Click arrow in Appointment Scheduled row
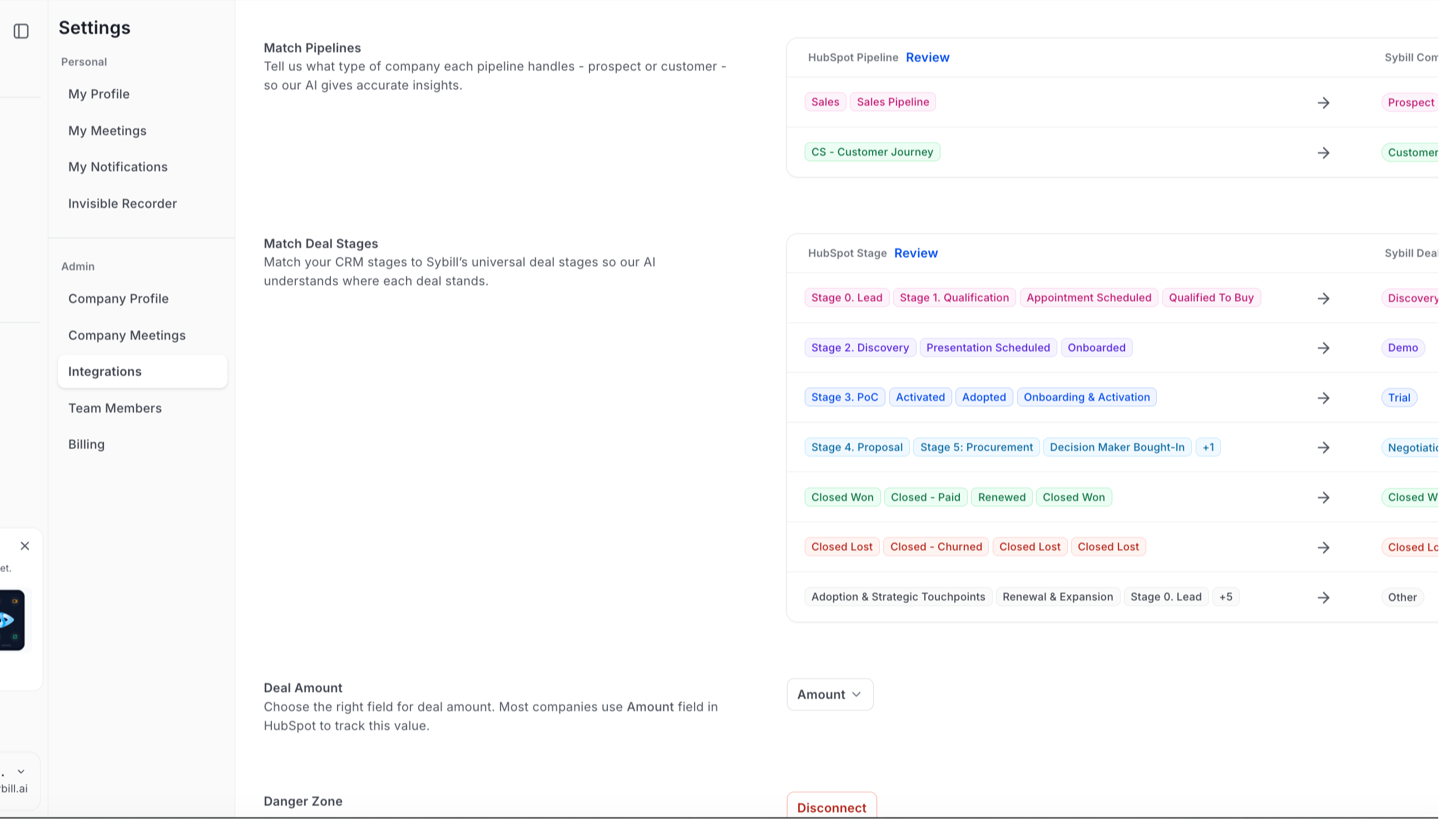 coord(1323,299)
